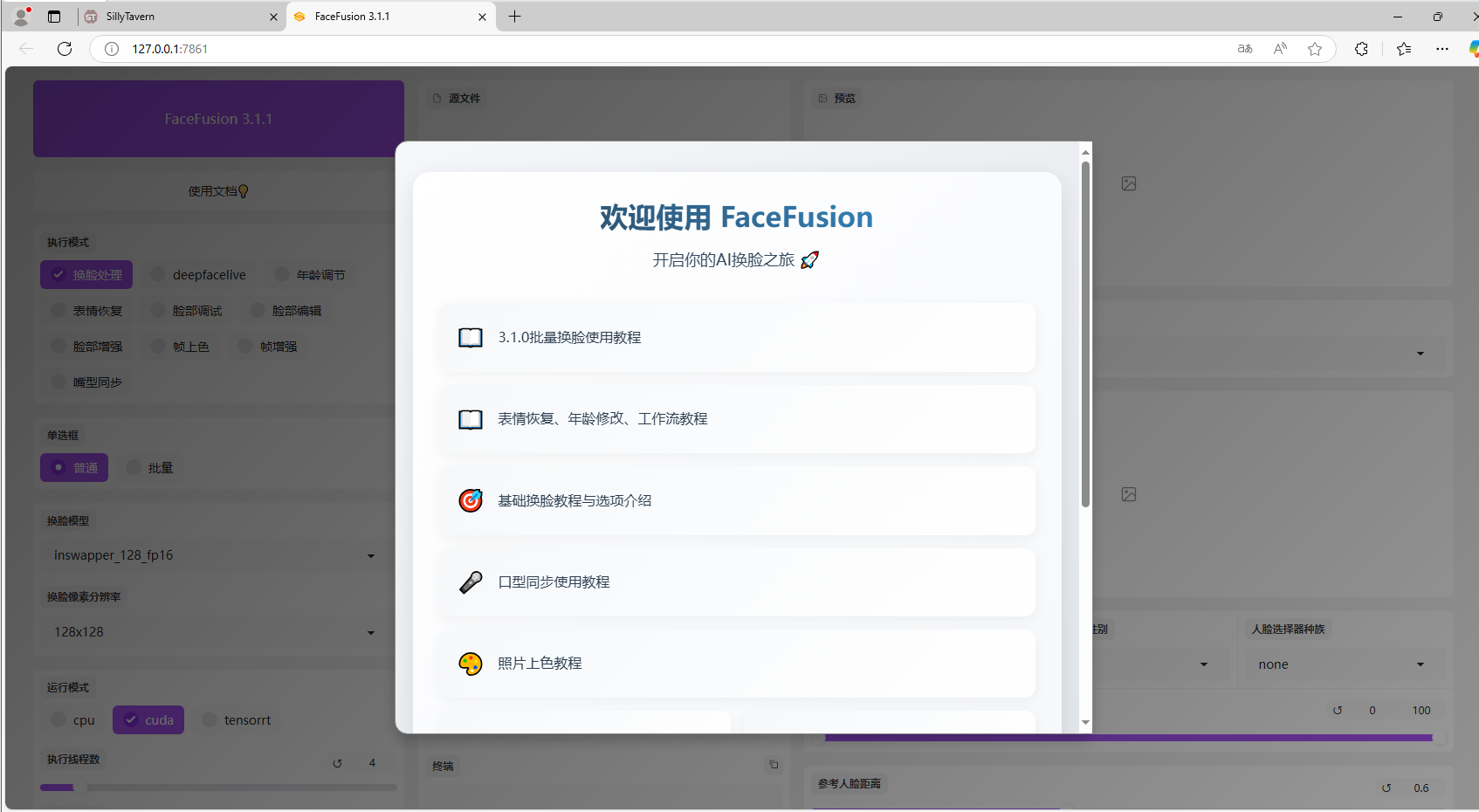Reset the 执行线程数 value with its reset icon
The width and height of the screenshot is (1479, 812).
(x=338, y=762)
